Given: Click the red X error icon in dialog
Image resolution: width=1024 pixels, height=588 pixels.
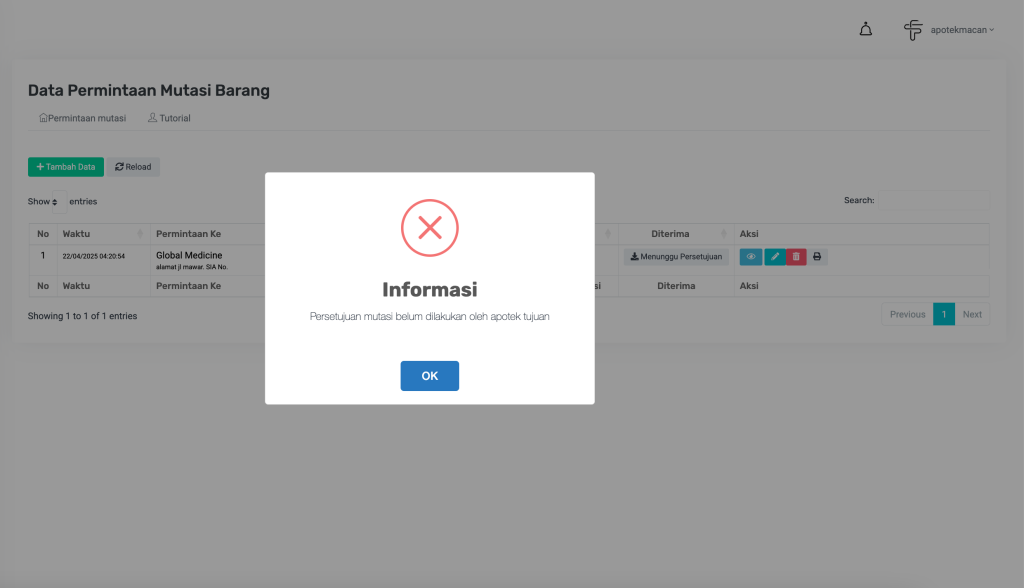Looking at the screenshot, I should pos(429,227).
